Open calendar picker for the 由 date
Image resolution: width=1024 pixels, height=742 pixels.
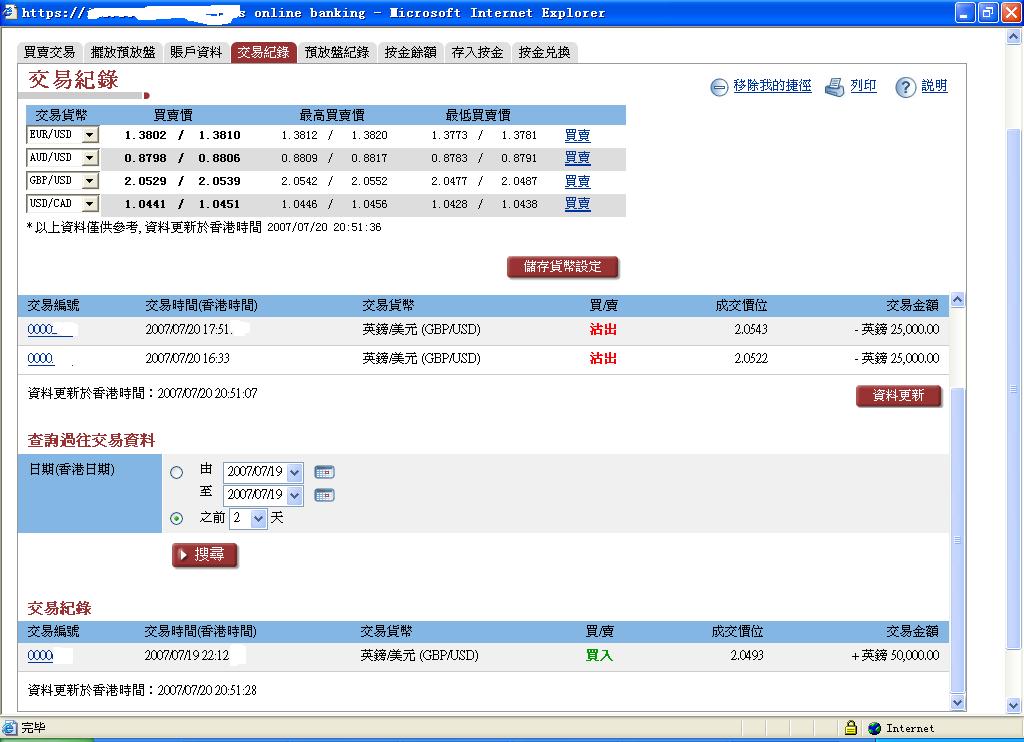coord(324,472)
